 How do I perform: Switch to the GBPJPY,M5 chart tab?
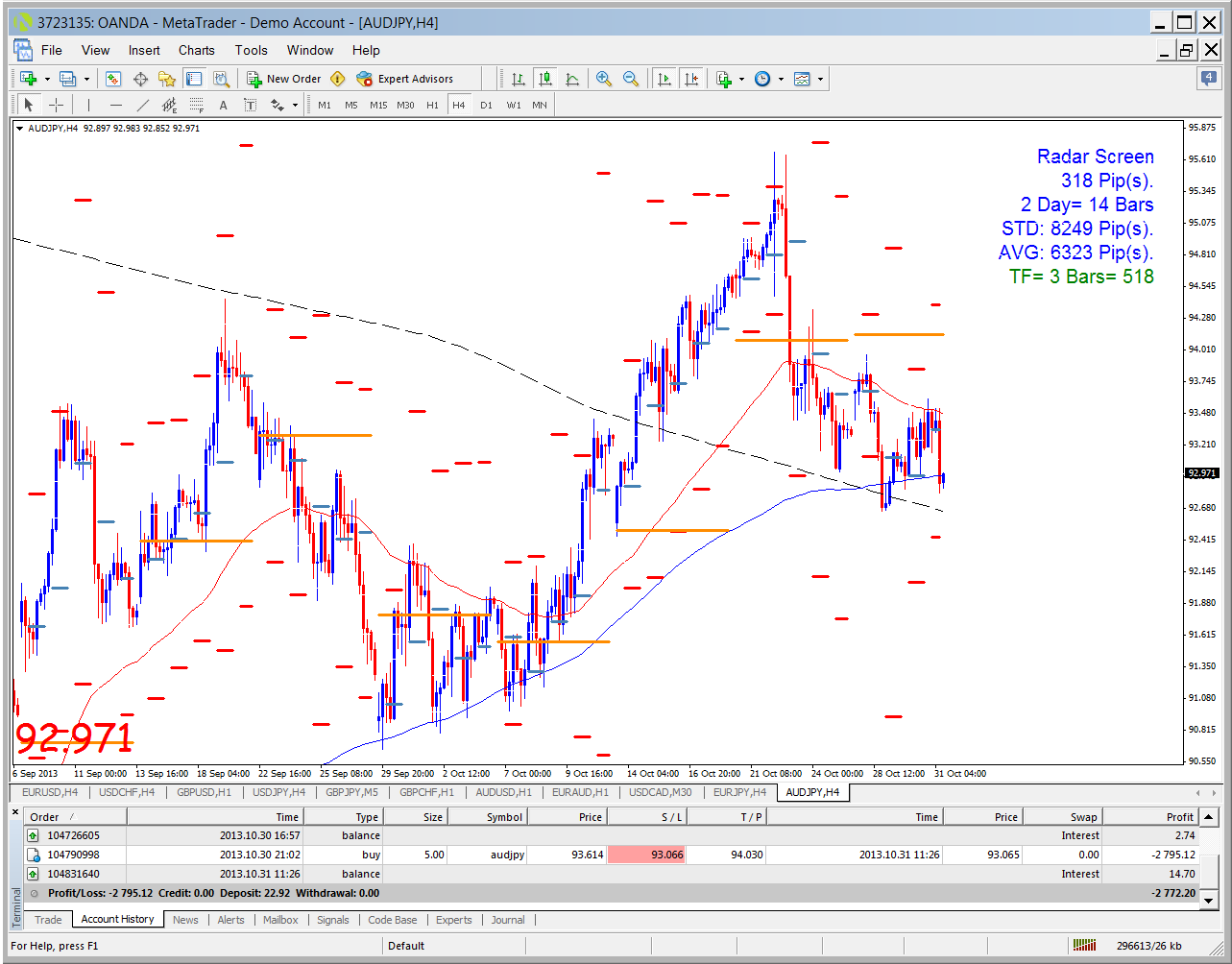[x=351, y=792]
